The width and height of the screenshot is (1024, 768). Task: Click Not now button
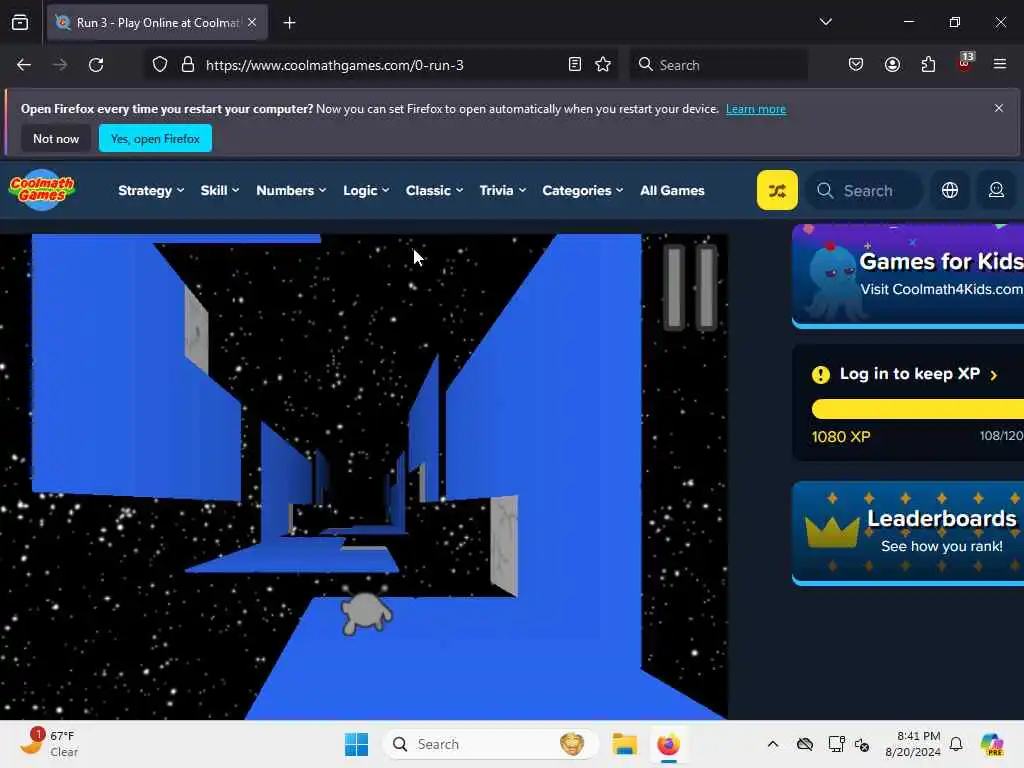56,138
